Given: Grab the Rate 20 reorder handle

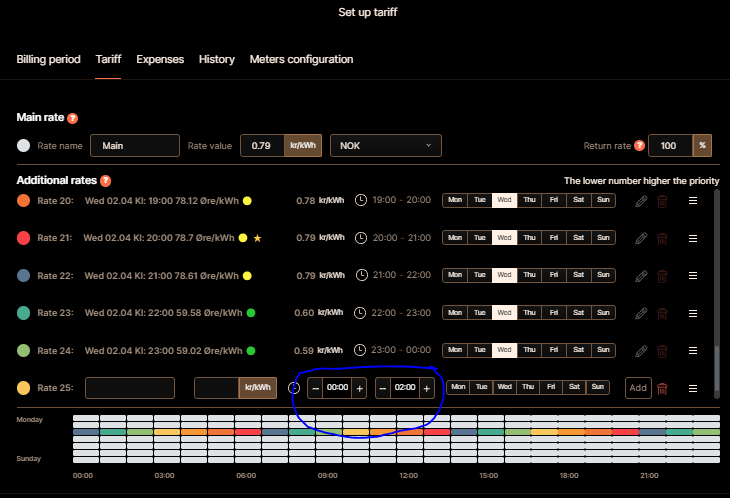Looking at the screenshot, I should tap(693, 201).
